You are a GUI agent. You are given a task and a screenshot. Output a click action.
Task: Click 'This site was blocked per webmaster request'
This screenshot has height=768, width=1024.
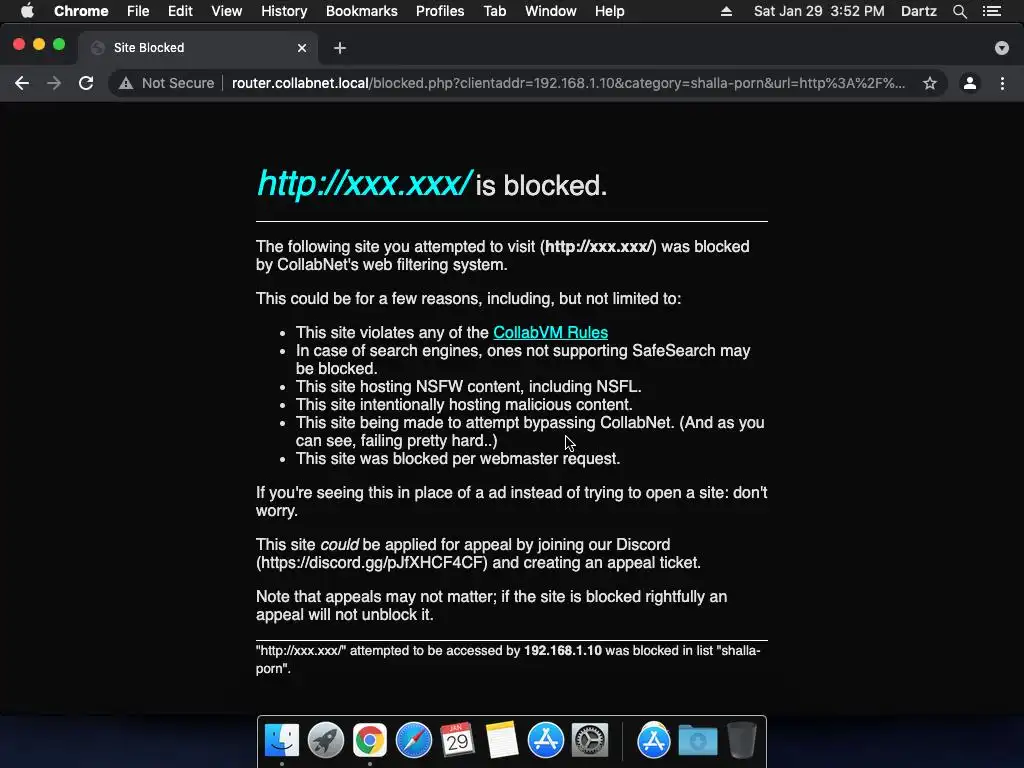click(x=458, y=458)
